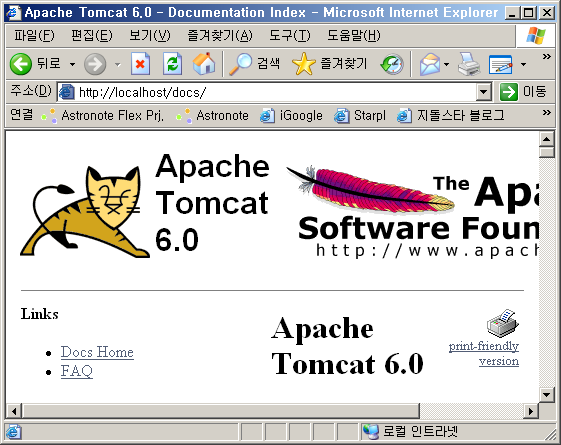
Task: Click the Mail envelope icon
Action: point(430,64)
